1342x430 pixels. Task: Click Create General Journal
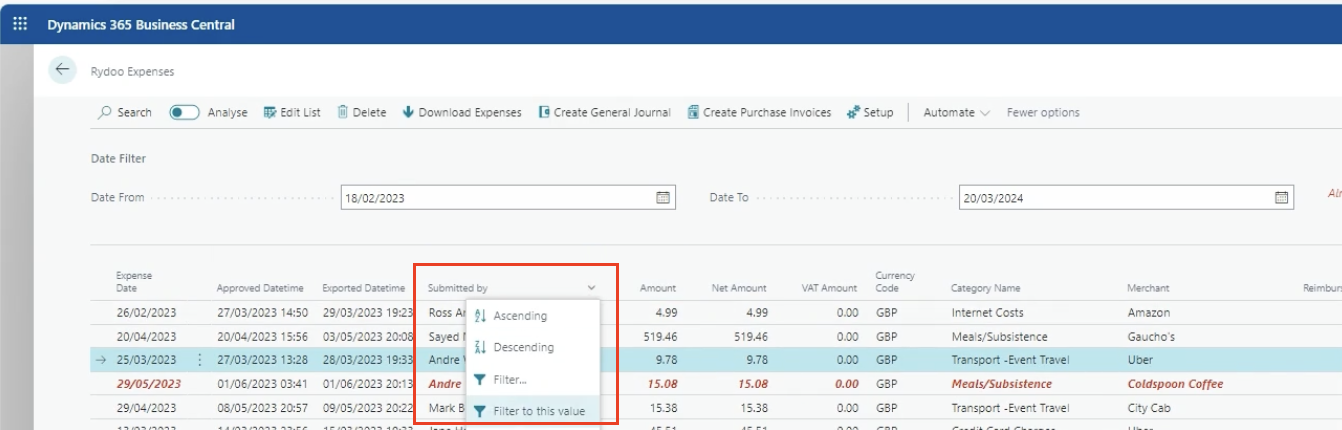pyautogui.click(x=605, y=112)
